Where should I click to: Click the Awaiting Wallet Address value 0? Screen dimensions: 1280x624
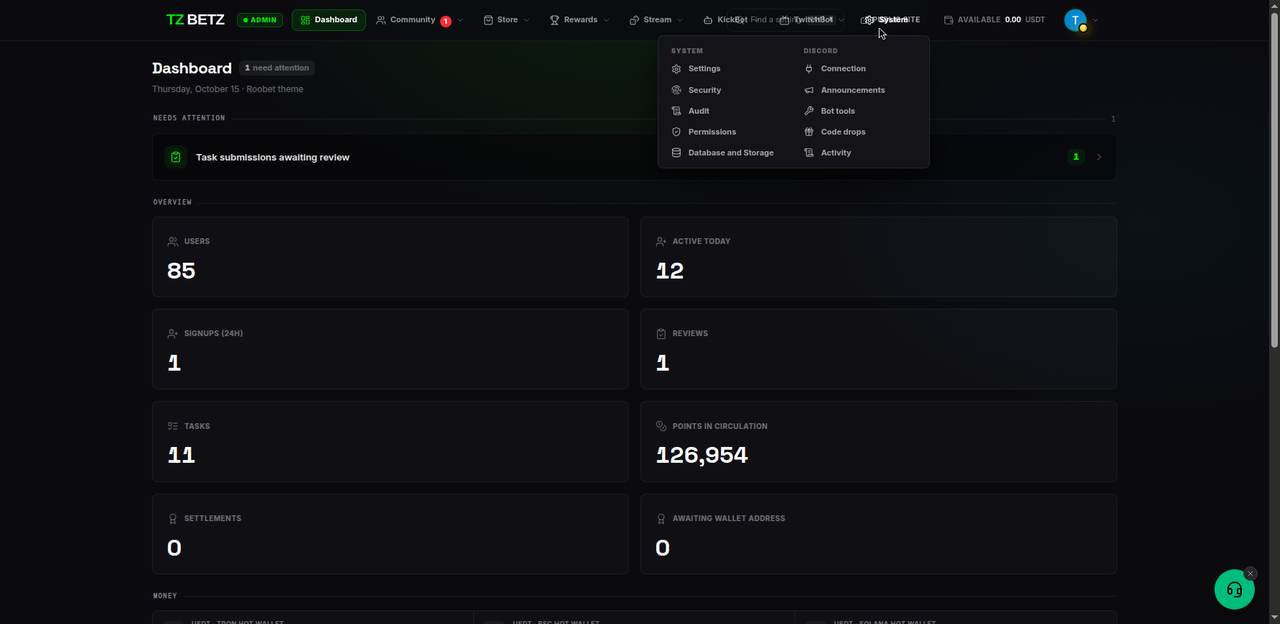[662, 548]
